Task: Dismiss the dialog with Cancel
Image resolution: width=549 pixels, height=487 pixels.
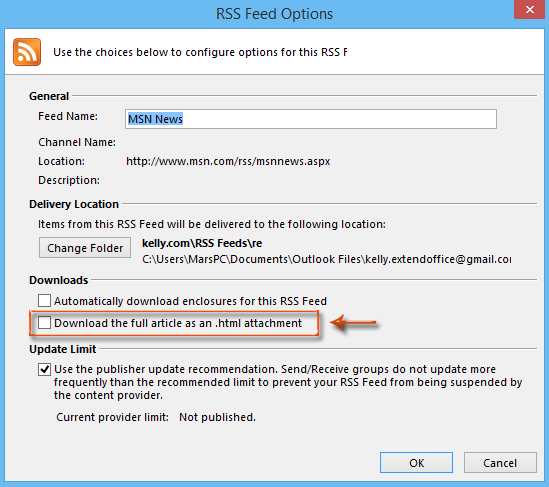Action: pos(500,463)
